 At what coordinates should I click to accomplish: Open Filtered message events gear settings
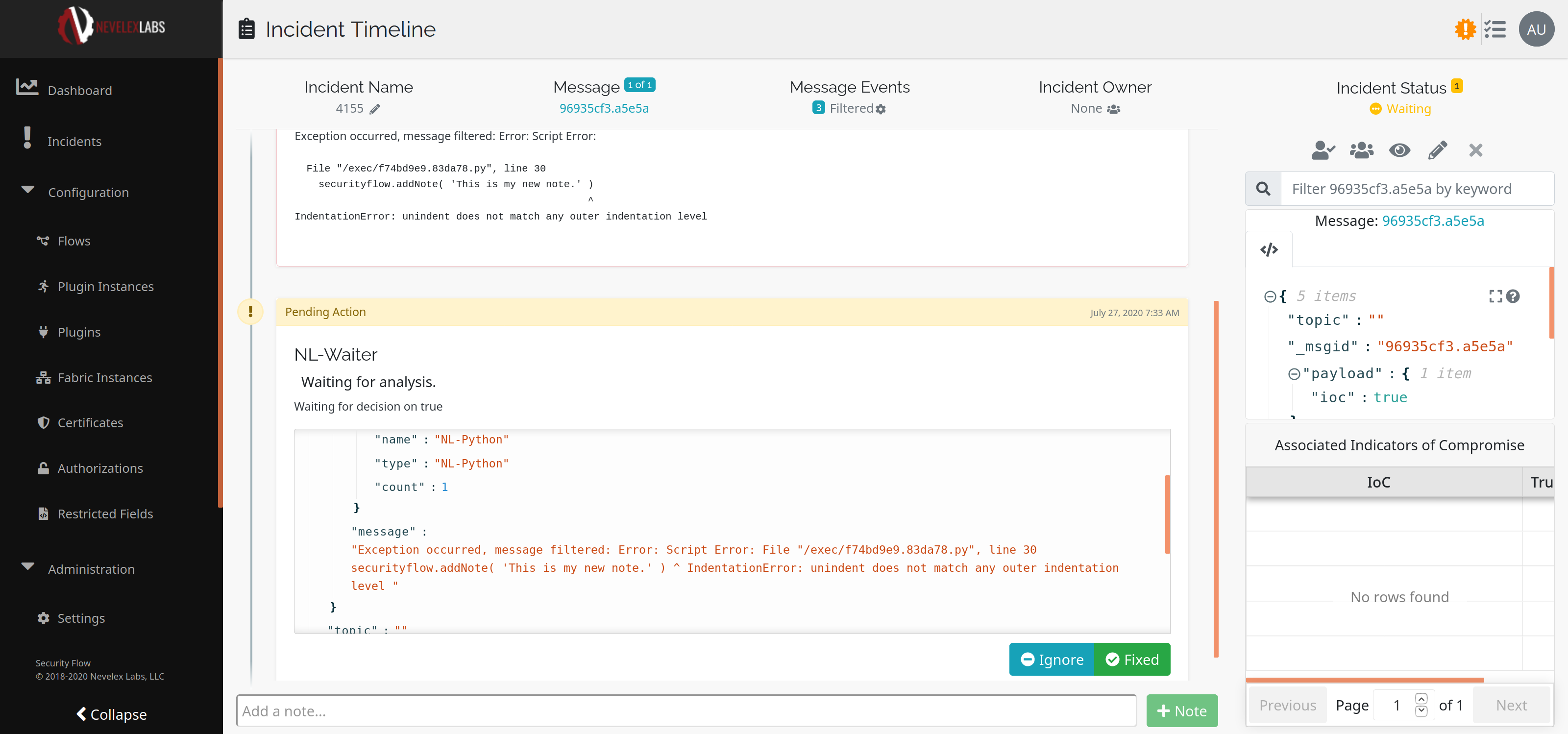[880, 109]
